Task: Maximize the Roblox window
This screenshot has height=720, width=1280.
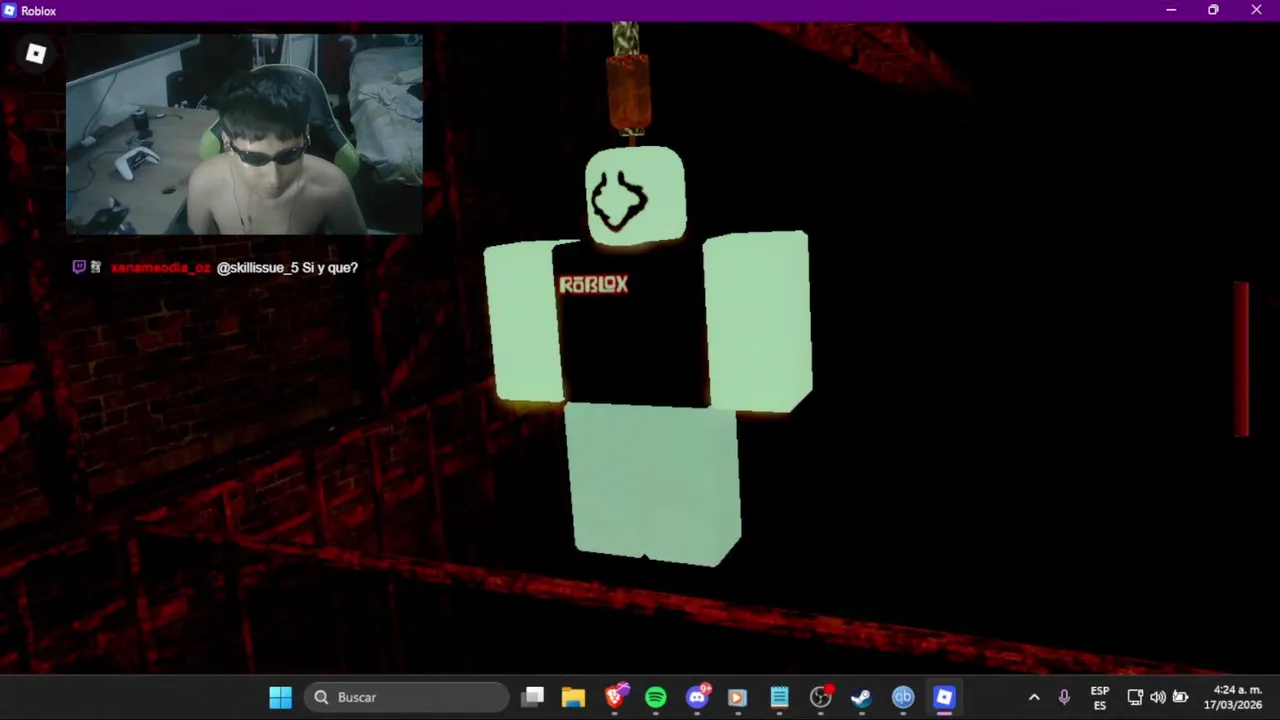Action: tap(1213, 10)
